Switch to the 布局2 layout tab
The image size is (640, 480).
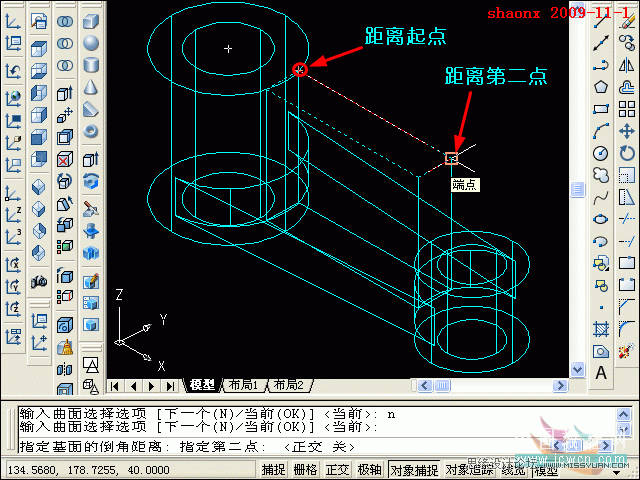(x=289, y=385)
